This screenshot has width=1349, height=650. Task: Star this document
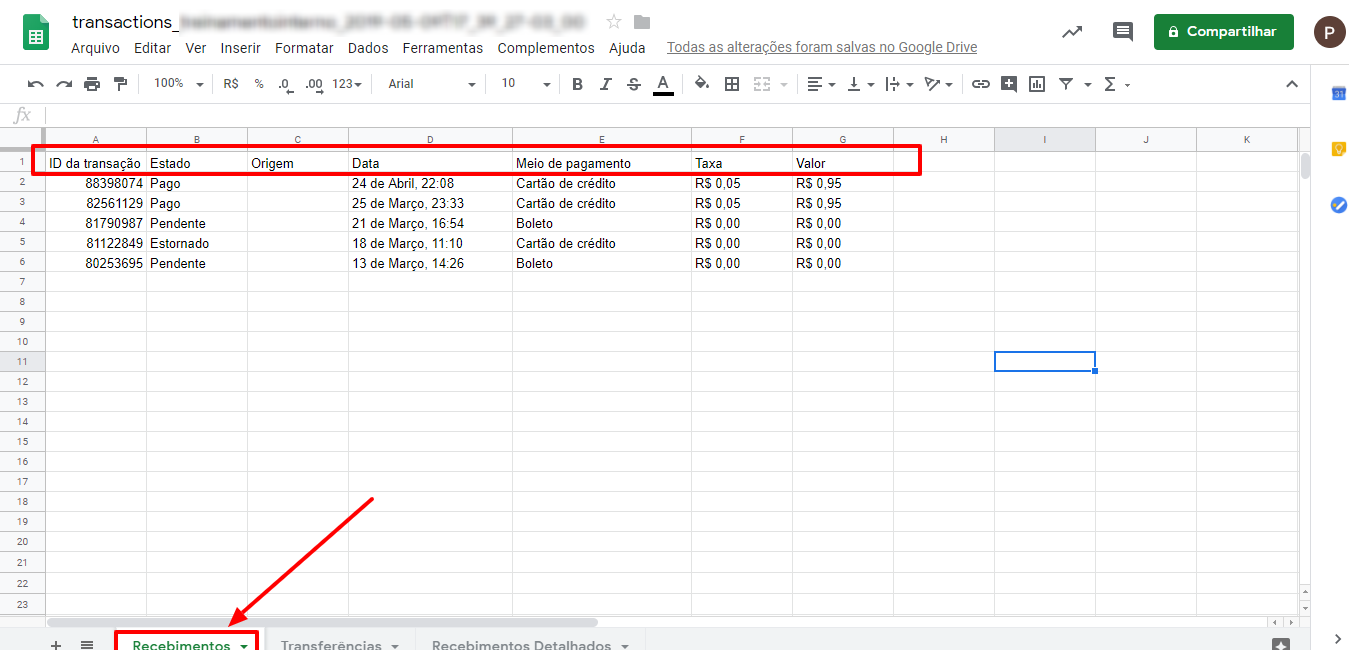614,22
